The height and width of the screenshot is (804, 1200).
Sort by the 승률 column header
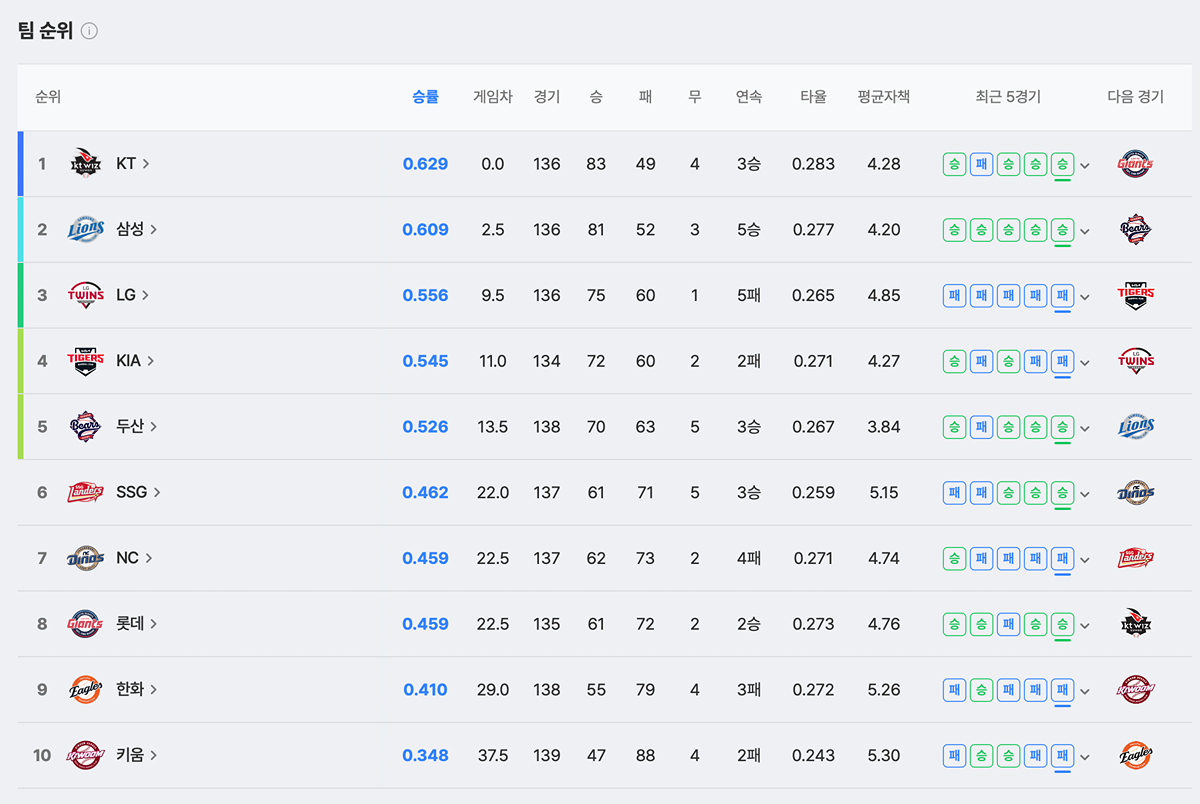pos(425,97)
